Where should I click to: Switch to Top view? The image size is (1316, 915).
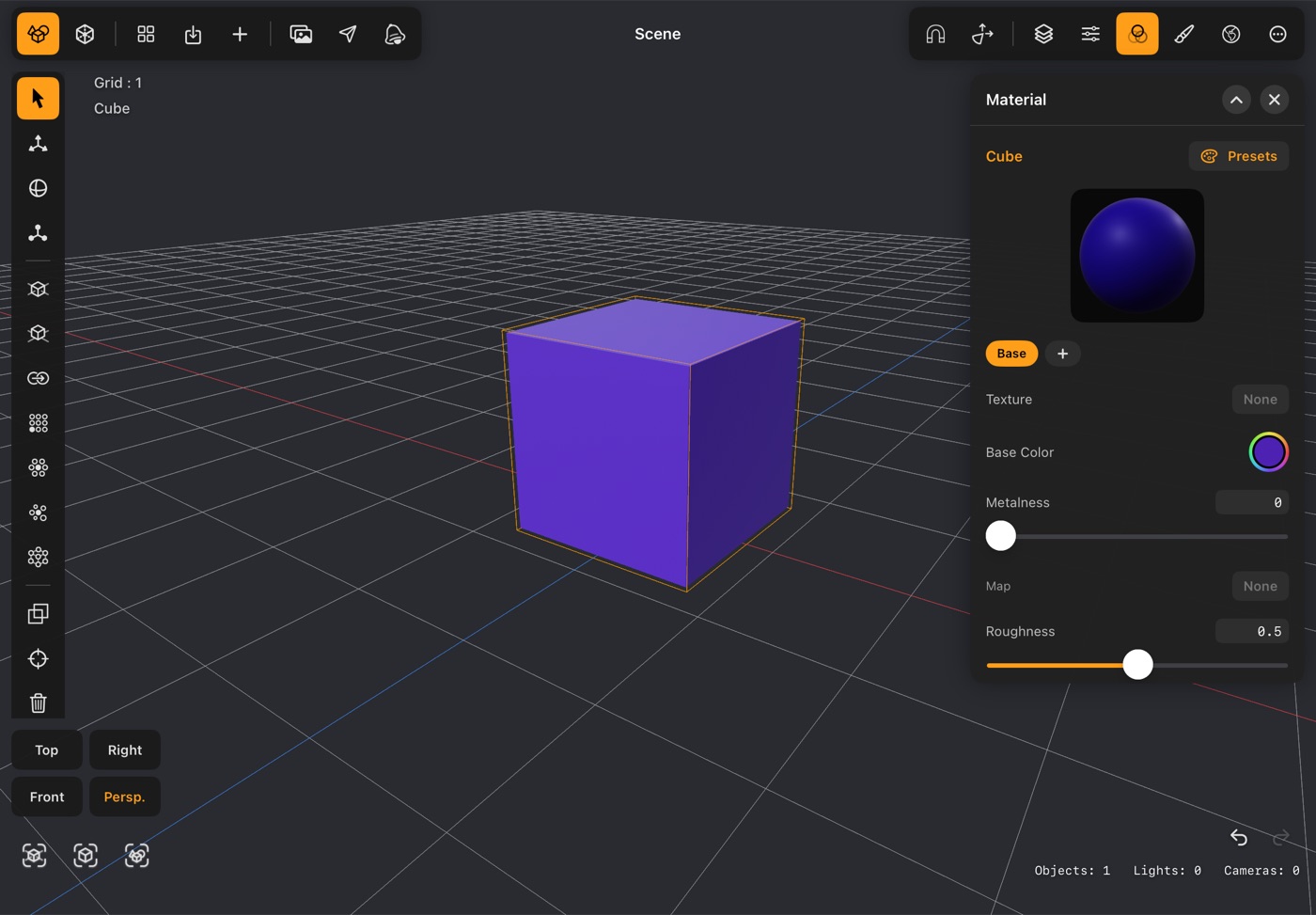point(46,749)
